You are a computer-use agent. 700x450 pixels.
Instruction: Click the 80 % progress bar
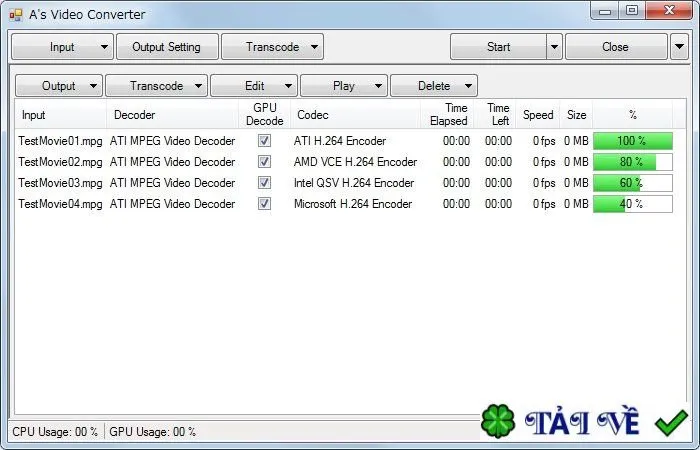[x=633, y=162]
